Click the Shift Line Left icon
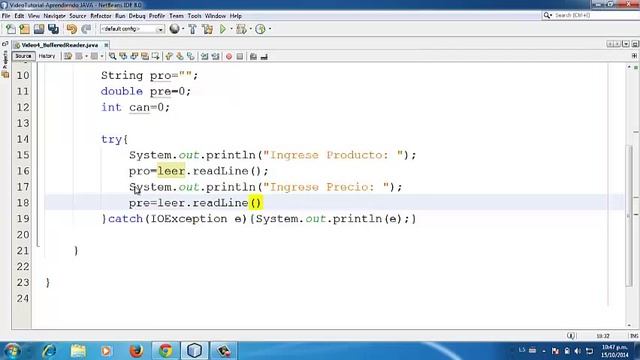This screenshot has width=640, height=360. (x=204, y=56)
